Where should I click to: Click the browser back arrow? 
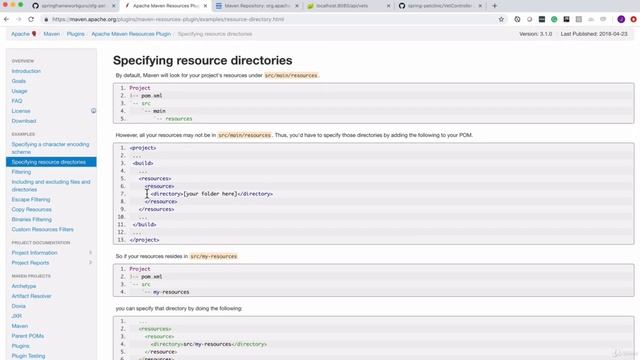coord(7,19)
